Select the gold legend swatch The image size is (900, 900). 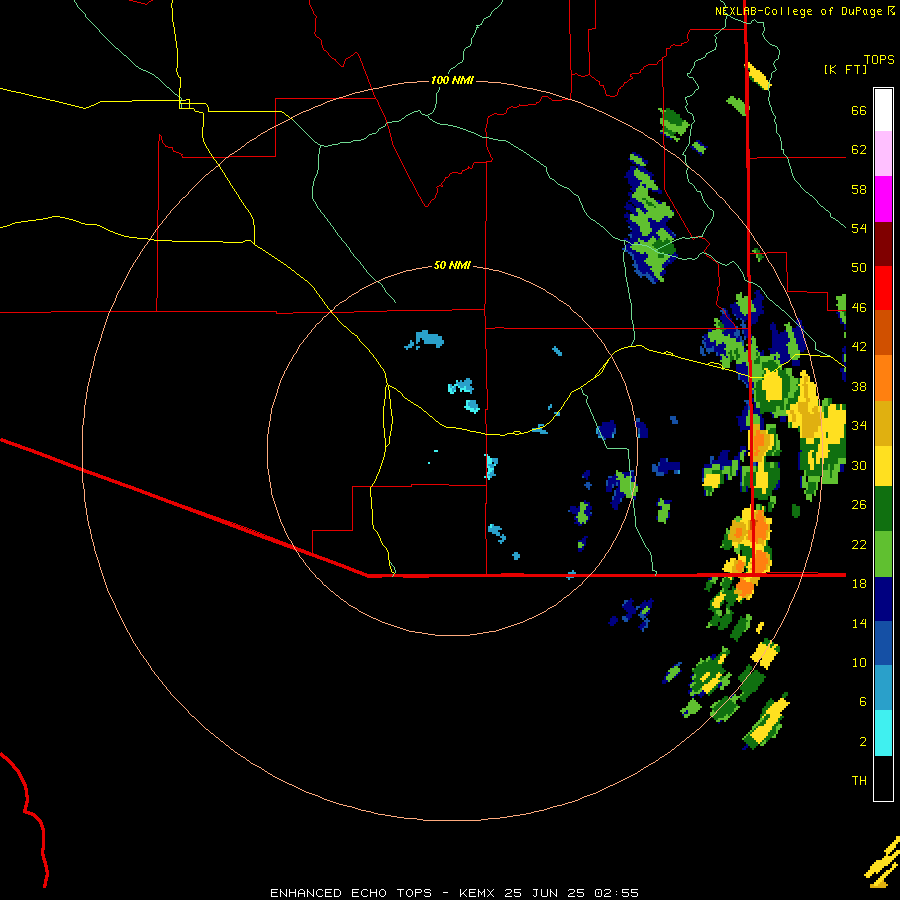coord(883,423)
